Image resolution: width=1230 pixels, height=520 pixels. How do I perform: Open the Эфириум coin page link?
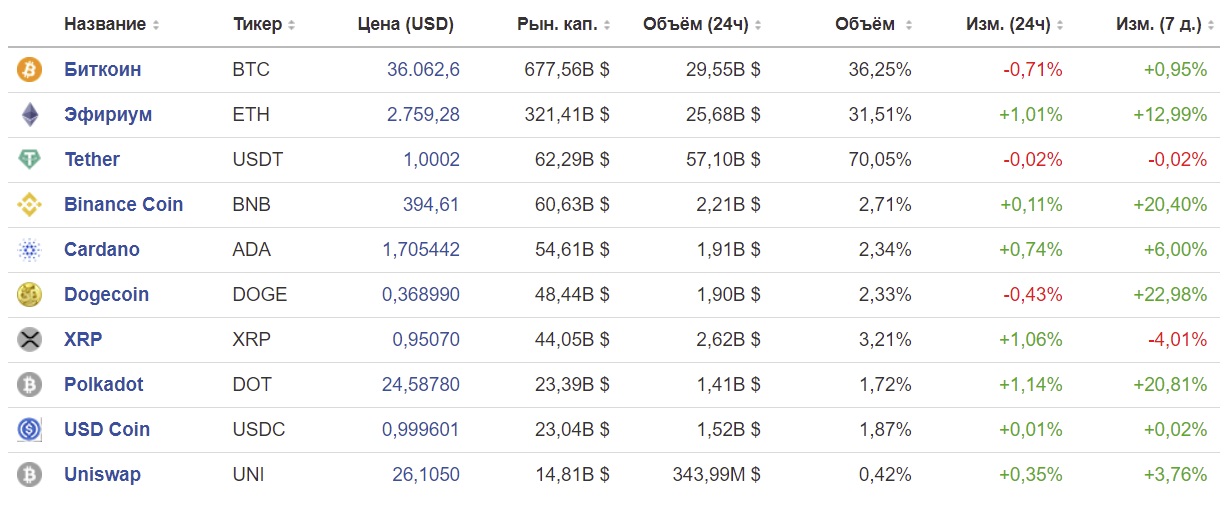(x=108, y=115)
